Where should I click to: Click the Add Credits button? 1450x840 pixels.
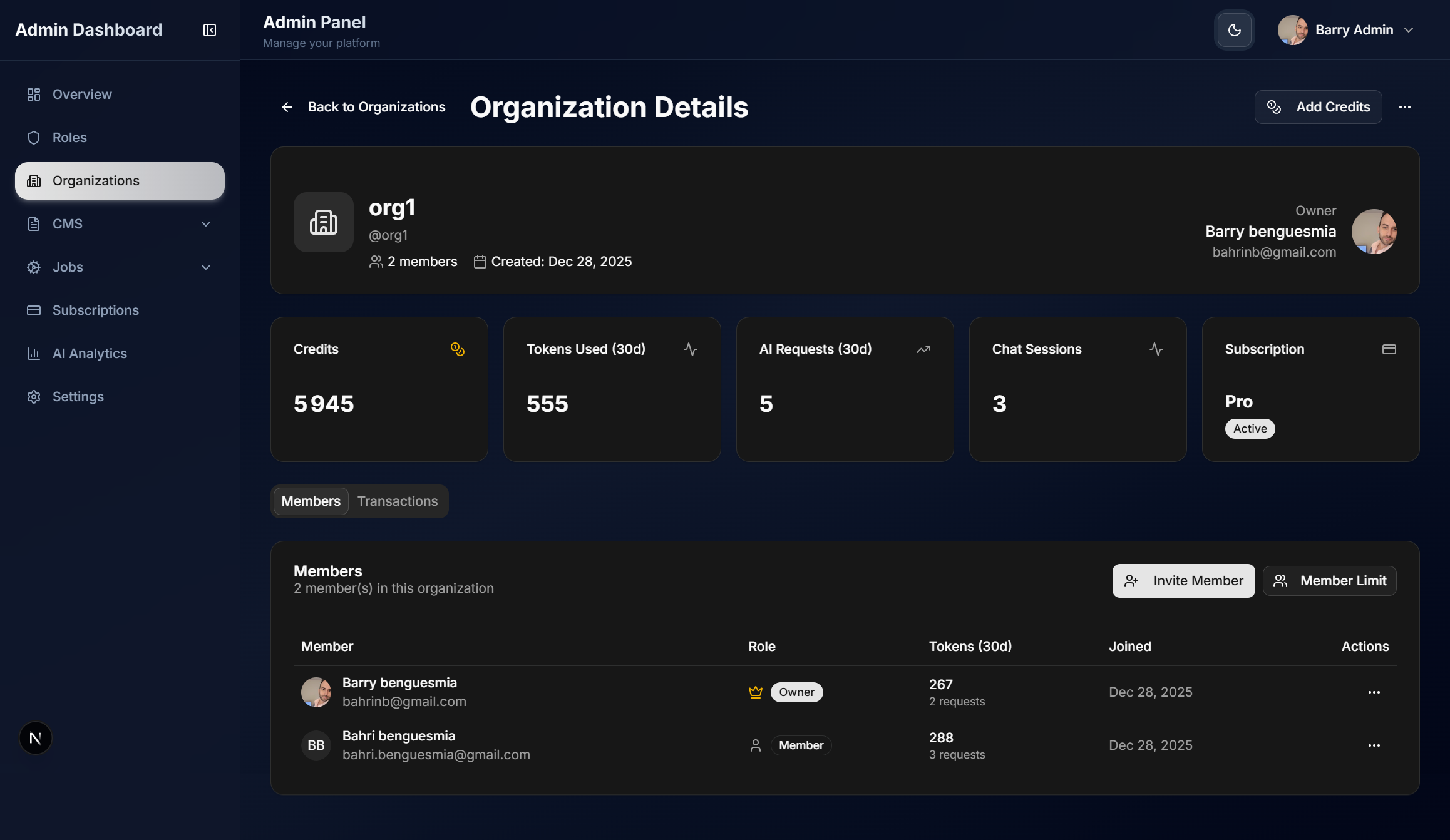tap(1318, 107)
